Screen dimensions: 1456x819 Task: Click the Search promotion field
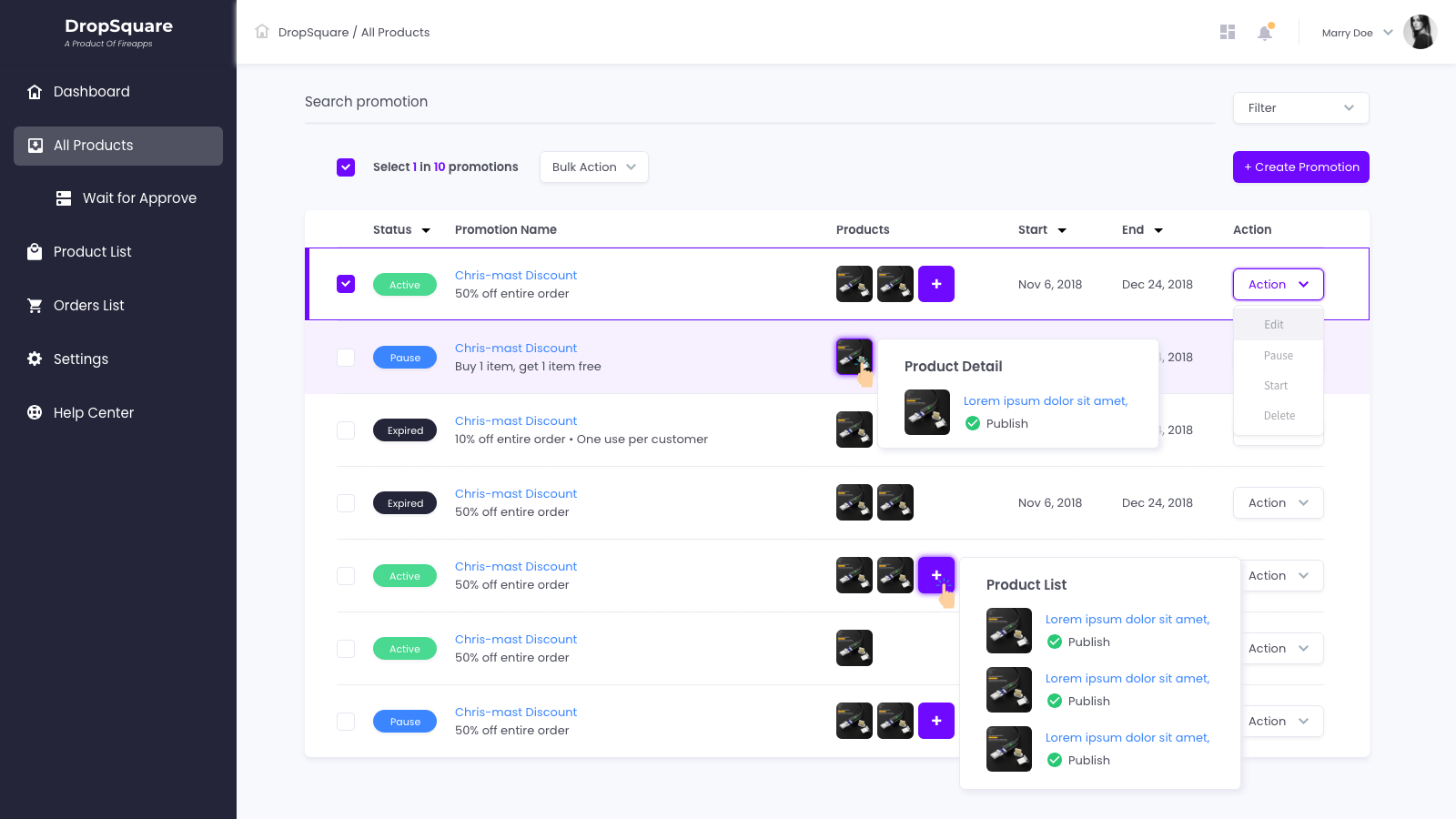point(759,102)
